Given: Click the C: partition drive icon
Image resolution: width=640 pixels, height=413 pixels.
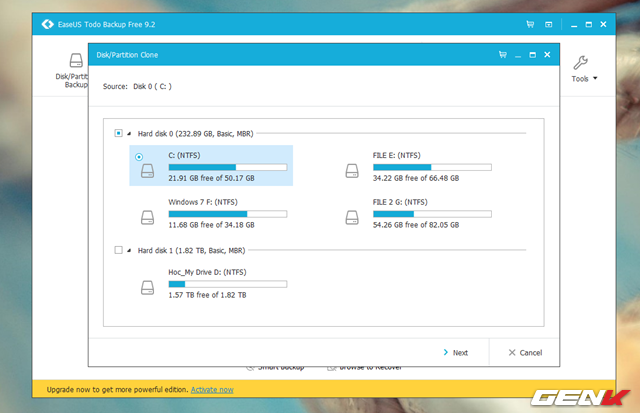Looking at the screenshot, I should [x=147, y=171].
